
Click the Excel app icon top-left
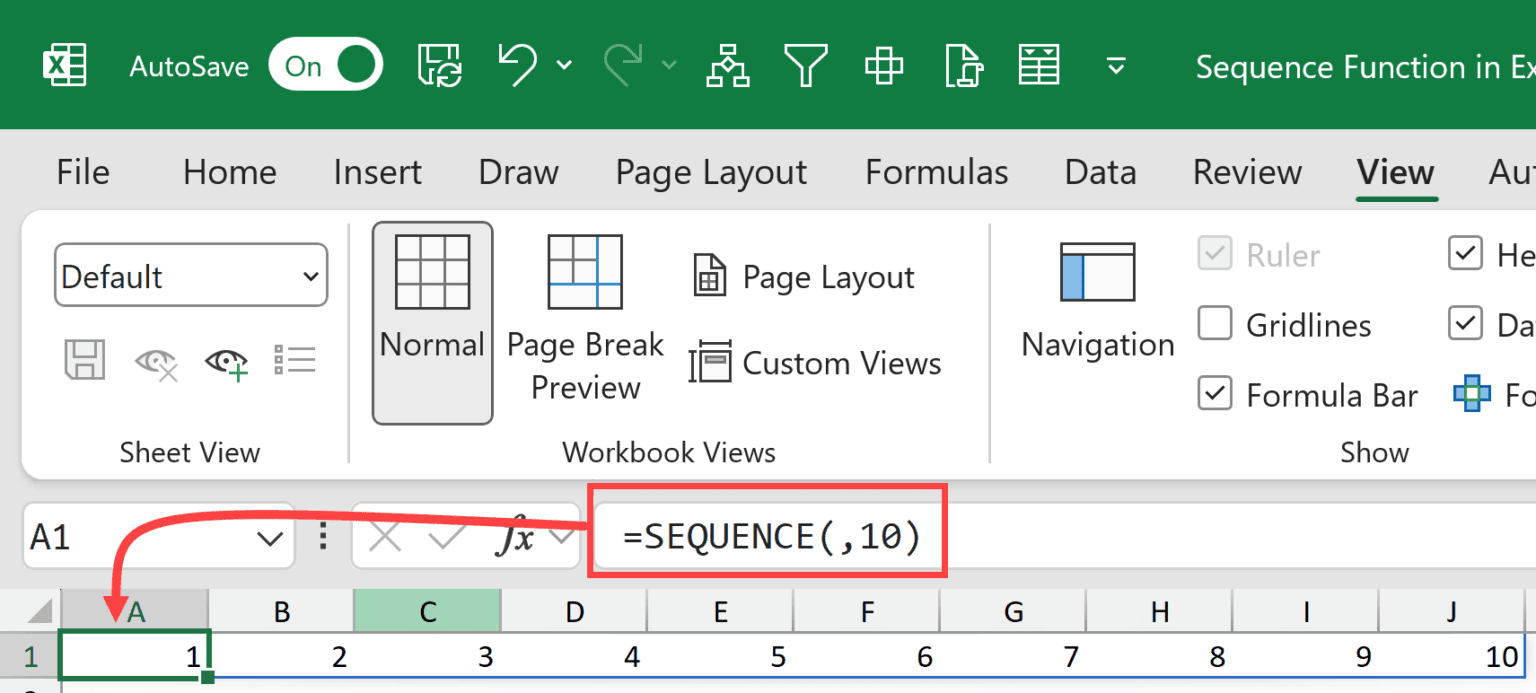pyautogui.click(x=63, y=64)
